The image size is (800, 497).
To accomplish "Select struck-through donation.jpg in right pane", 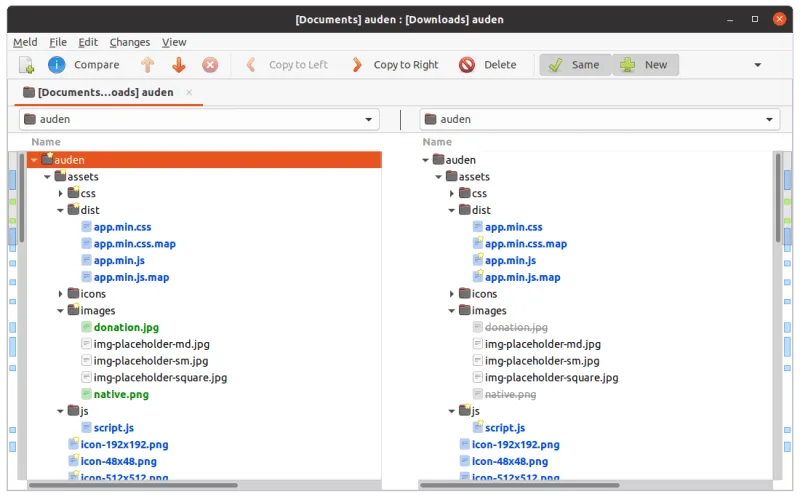I will (516, 327).
